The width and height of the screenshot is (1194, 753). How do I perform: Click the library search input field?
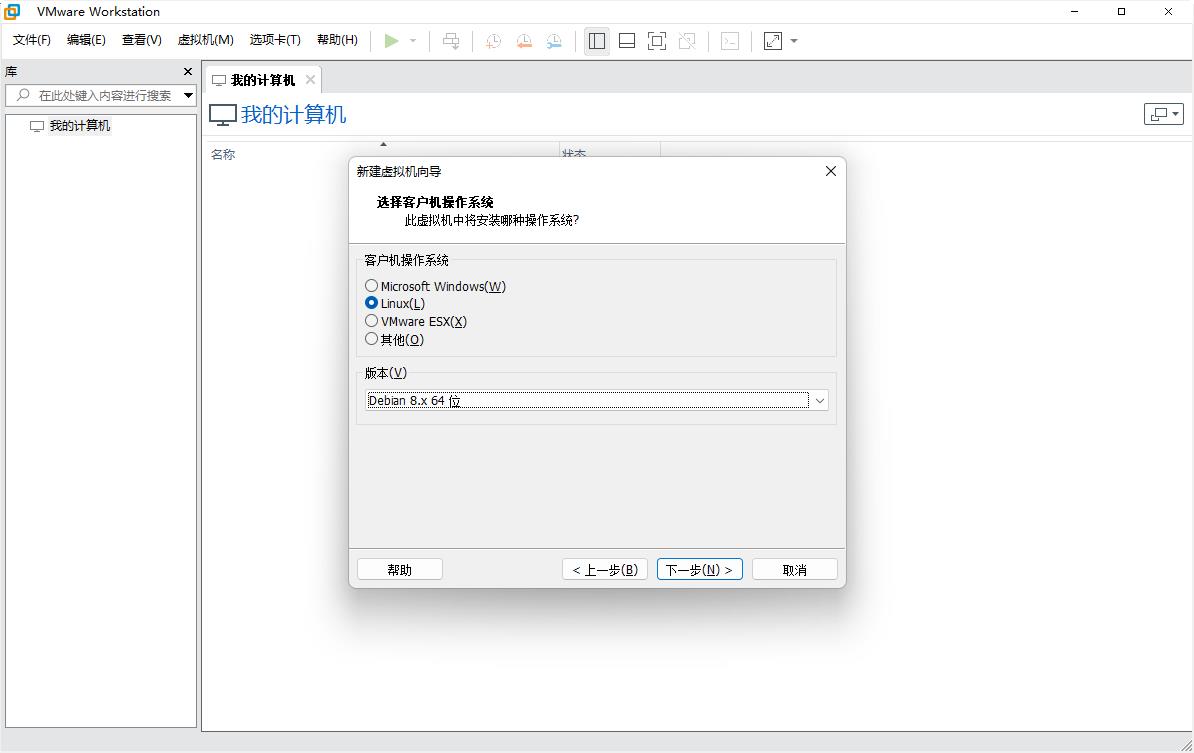pos(101,95)
